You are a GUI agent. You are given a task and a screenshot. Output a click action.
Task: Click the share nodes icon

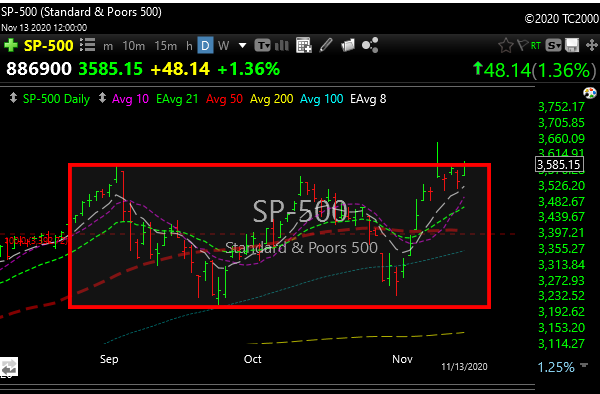click(370, 45)
